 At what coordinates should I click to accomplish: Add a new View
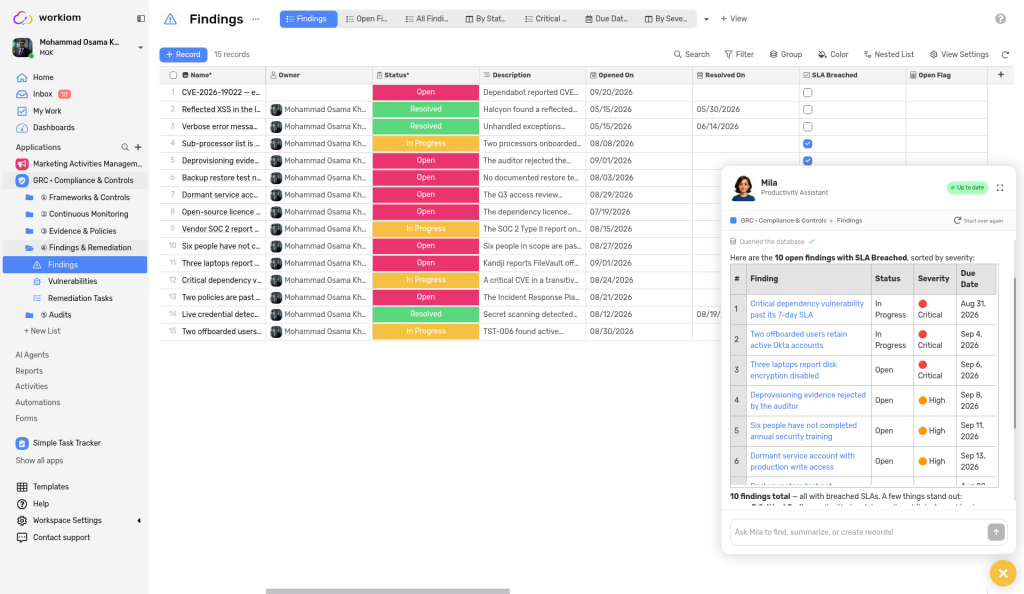[733, 19]
